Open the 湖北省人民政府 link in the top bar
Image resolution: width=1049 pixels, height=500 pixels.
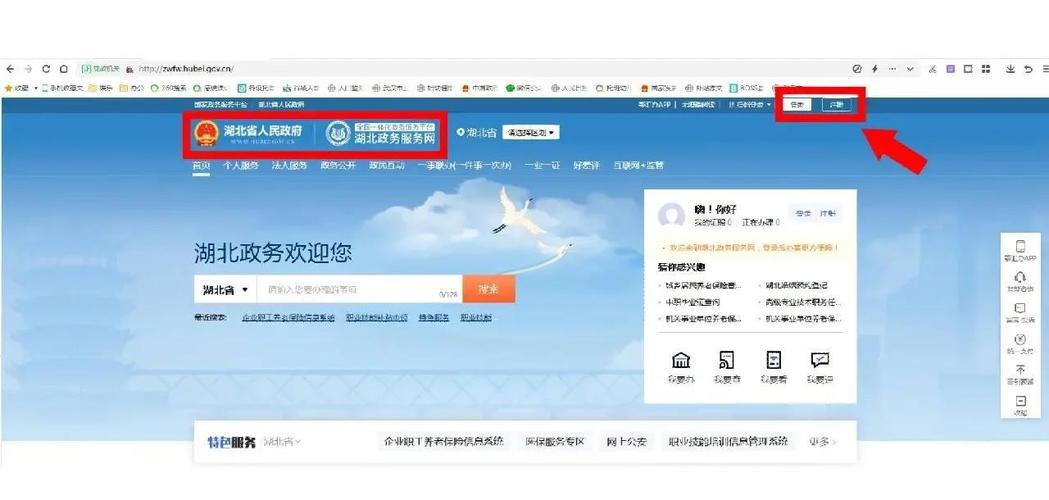click(x=282, y=104)
